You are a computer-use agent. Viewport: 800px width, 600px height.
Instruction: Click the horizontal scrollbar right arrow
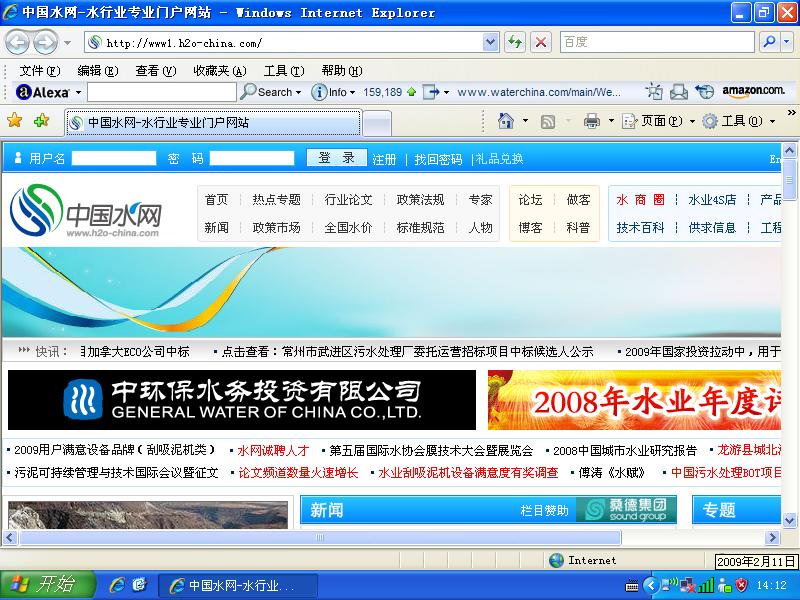pos(772,537)
